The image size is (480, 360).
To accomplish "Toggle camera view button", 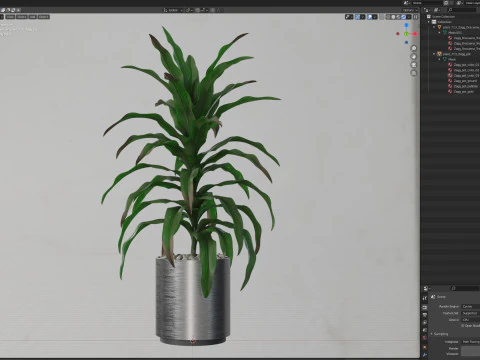I will point(414,65).
